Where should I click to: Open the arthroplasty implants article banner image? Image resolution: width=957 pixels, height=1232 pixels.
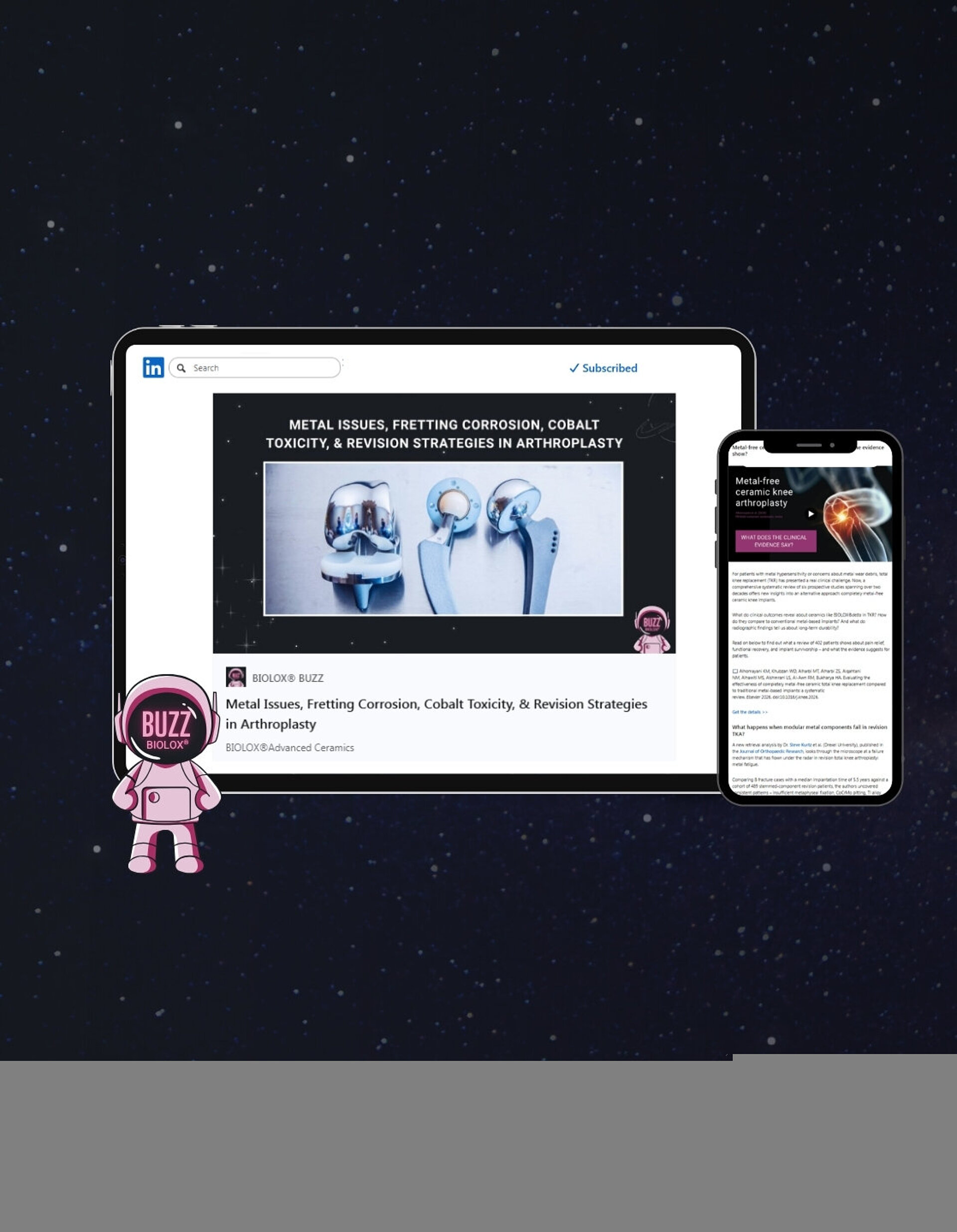[444, 539]
